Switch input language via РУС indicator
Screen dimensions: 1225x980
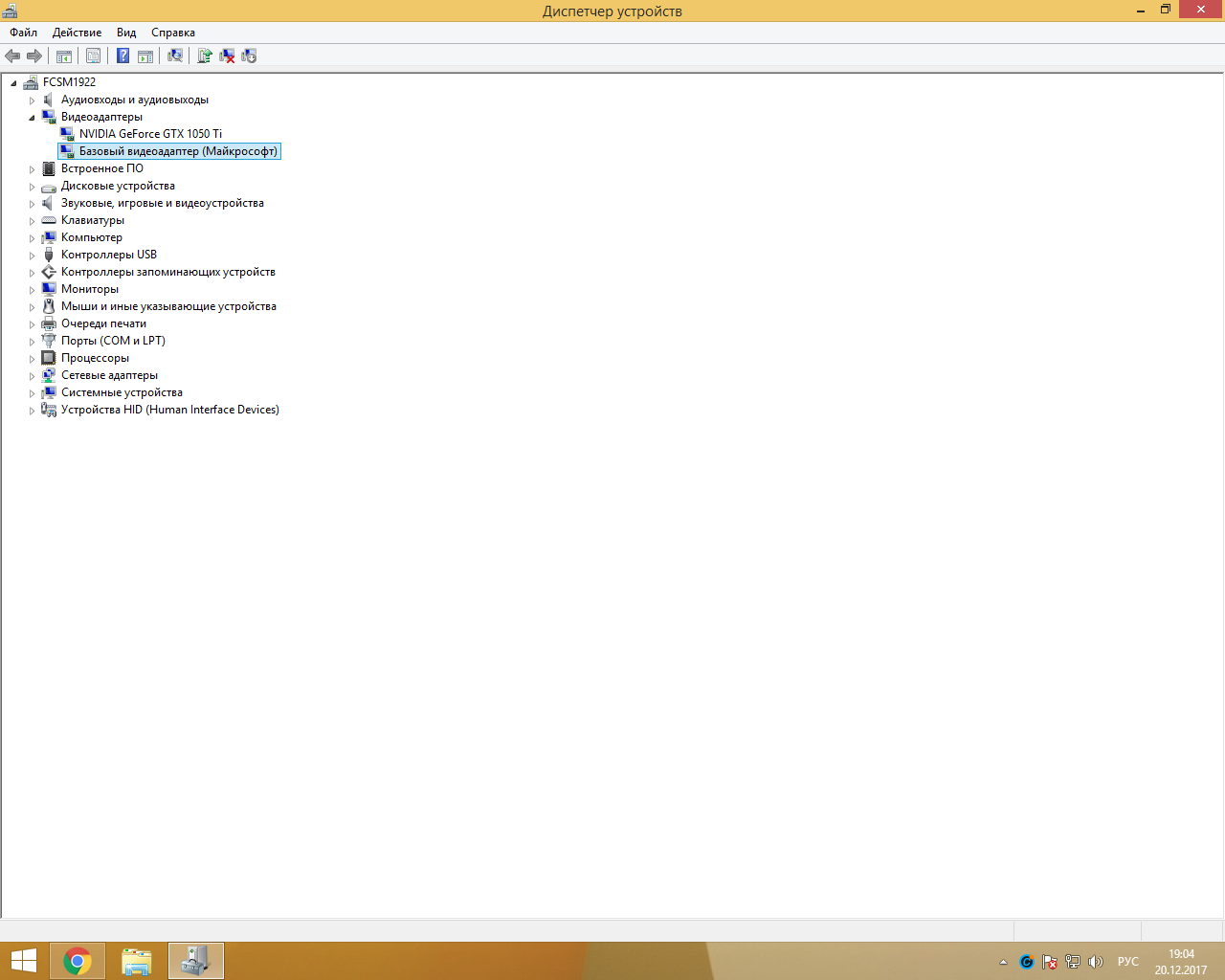1128,962
